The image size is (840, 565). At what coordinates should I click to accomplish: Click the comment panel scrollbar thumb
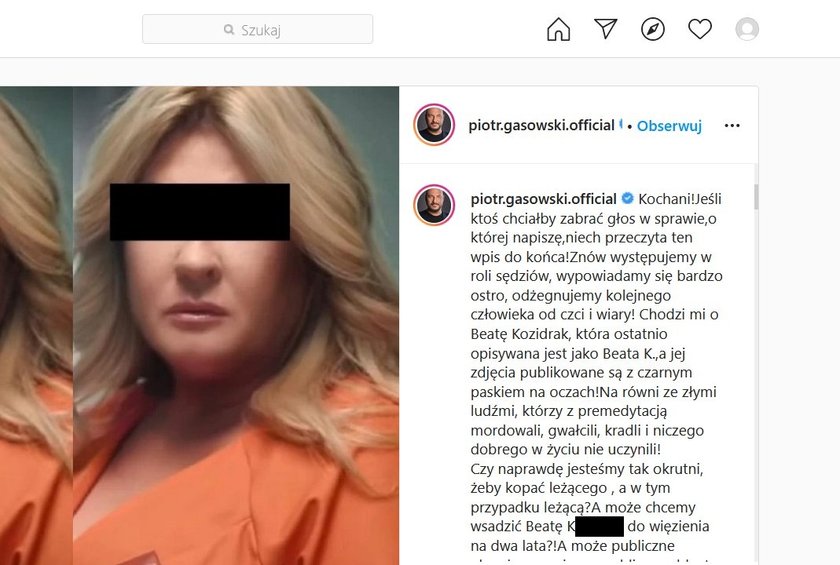pos(756,197)
